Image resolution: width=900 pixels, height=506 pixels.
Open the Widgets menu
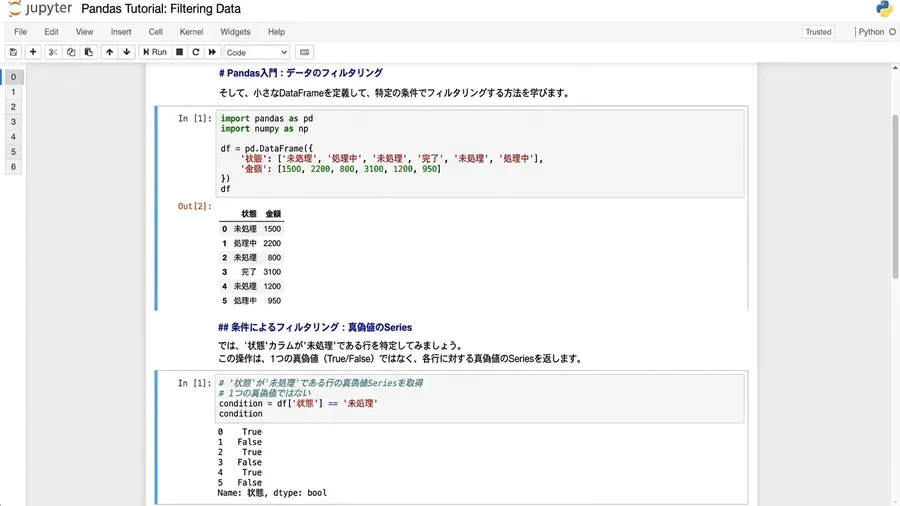(x=235, y=32)
